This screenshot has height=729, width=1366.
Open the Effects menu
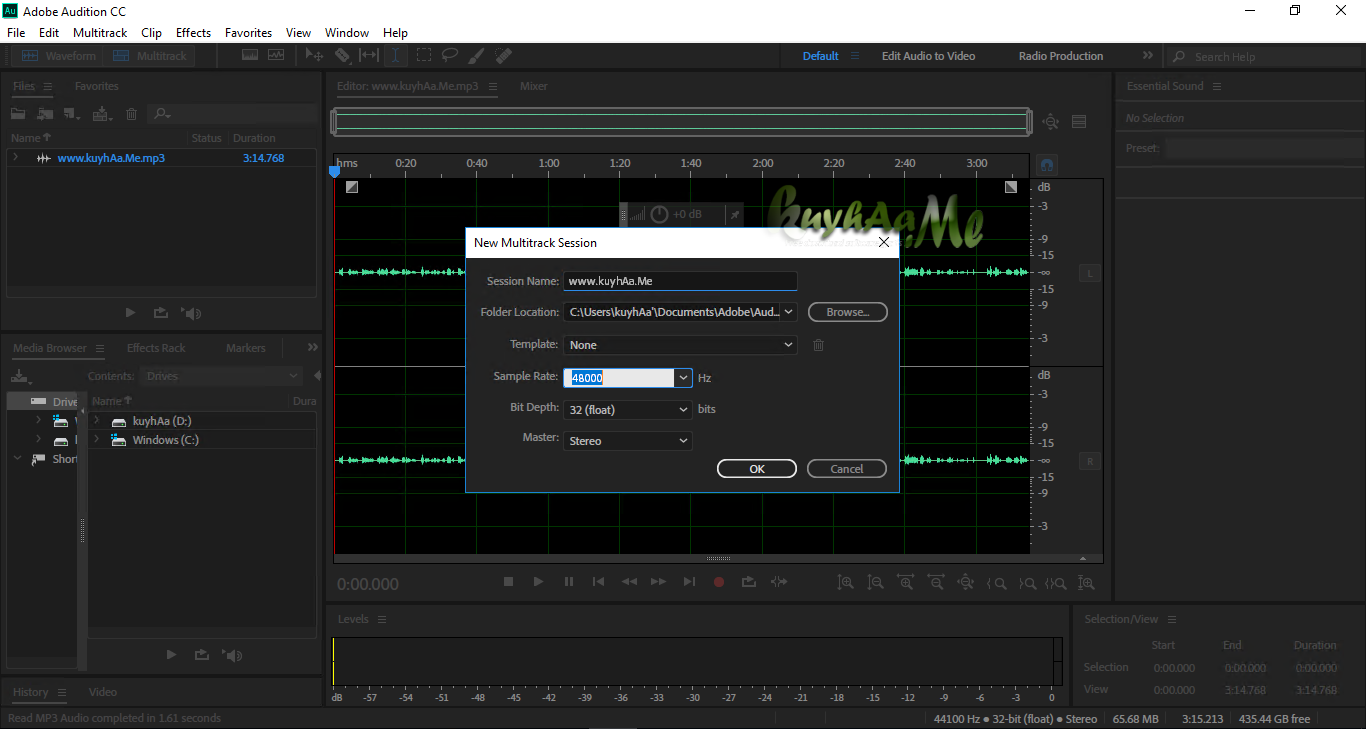(193, 33)
